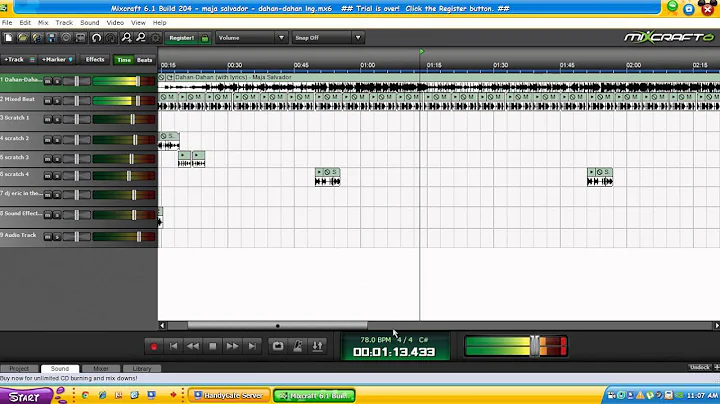
Task: Click the Open Project folder icon
Action: pos(22,38)
